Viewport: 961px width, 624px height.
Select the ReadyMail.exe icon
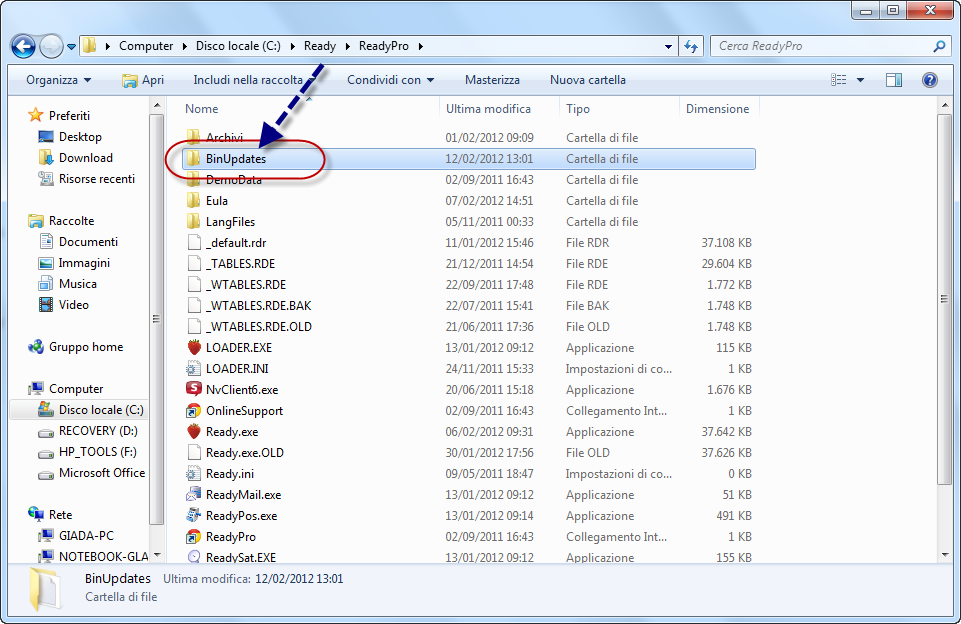click(x=194, y=494)
